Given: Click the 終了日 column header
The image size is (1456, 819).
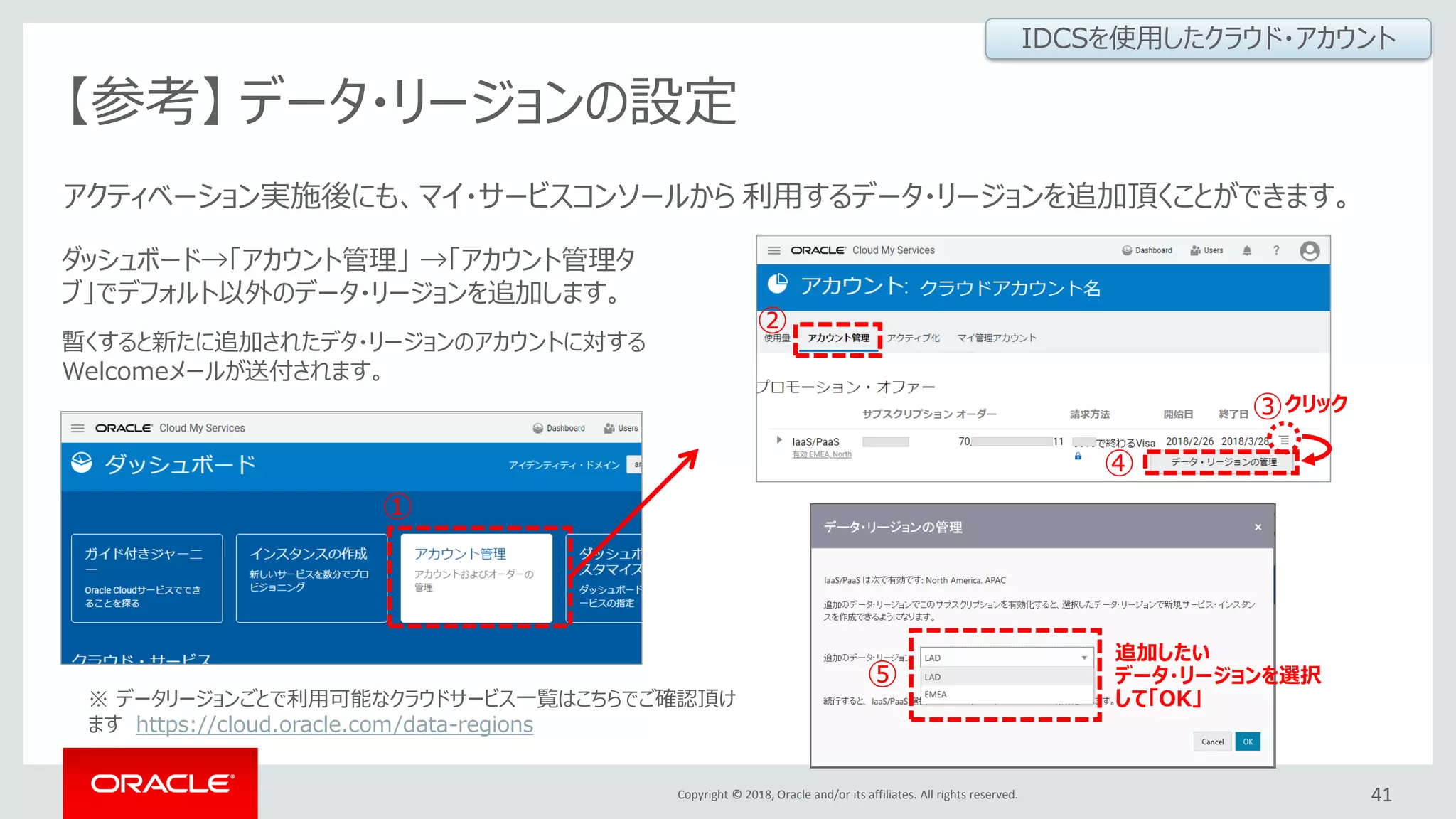Looking at the screenshot, I should 1233,414.
